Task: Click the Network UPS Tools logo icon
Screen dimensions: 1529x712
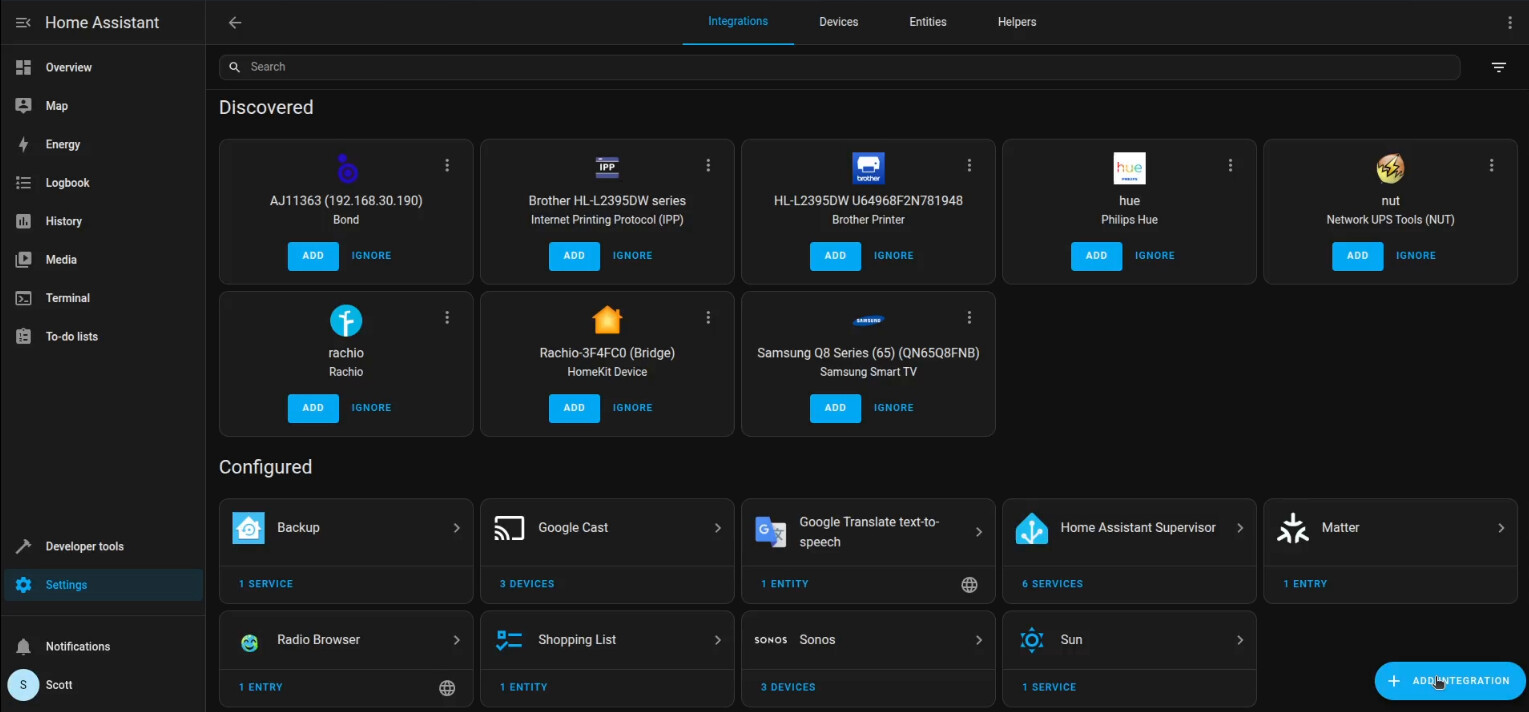Action: point(1390,168)
